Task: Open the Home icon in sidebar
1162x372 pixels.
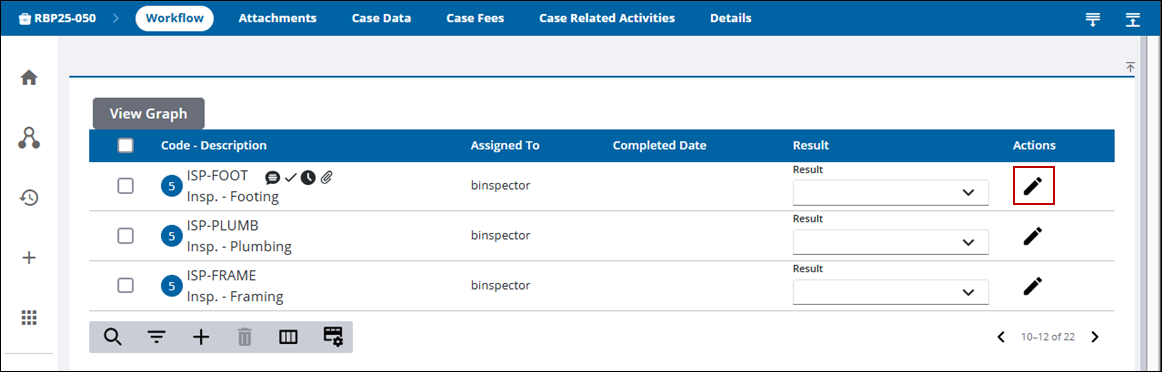Action: (28, 78)
